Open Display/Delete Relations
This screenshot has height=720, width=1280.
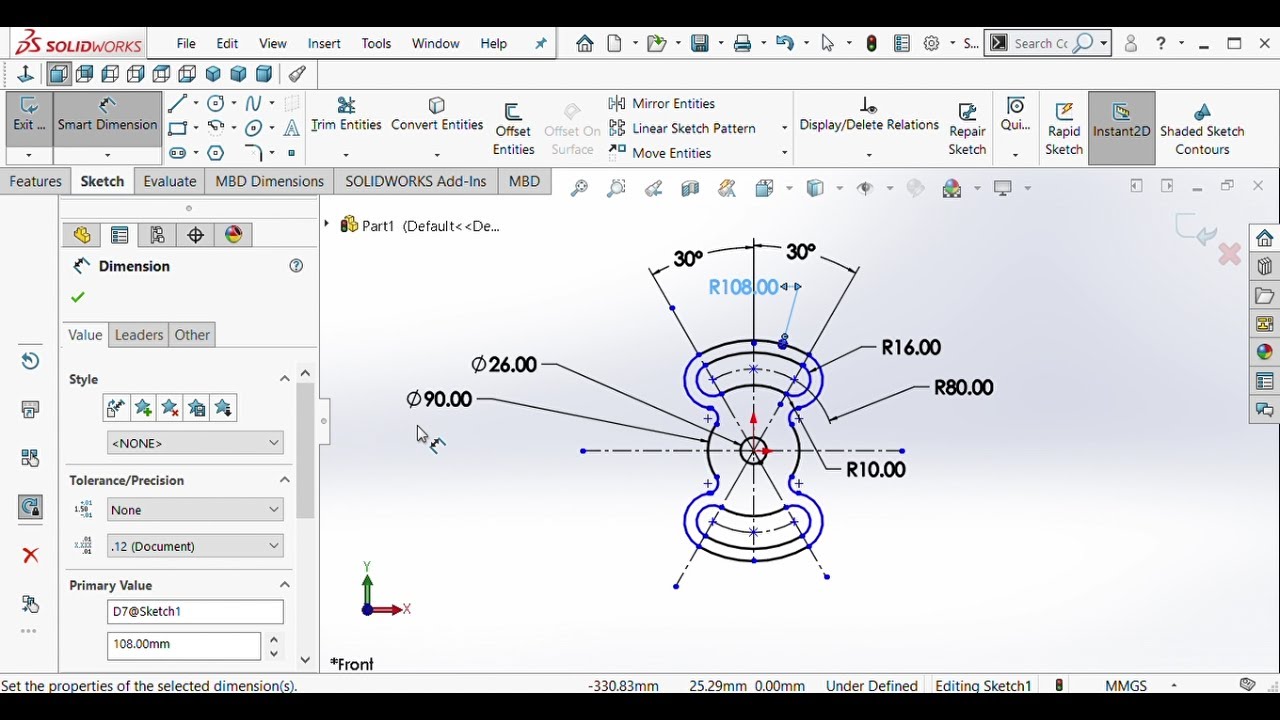click(x=869, y=115)
